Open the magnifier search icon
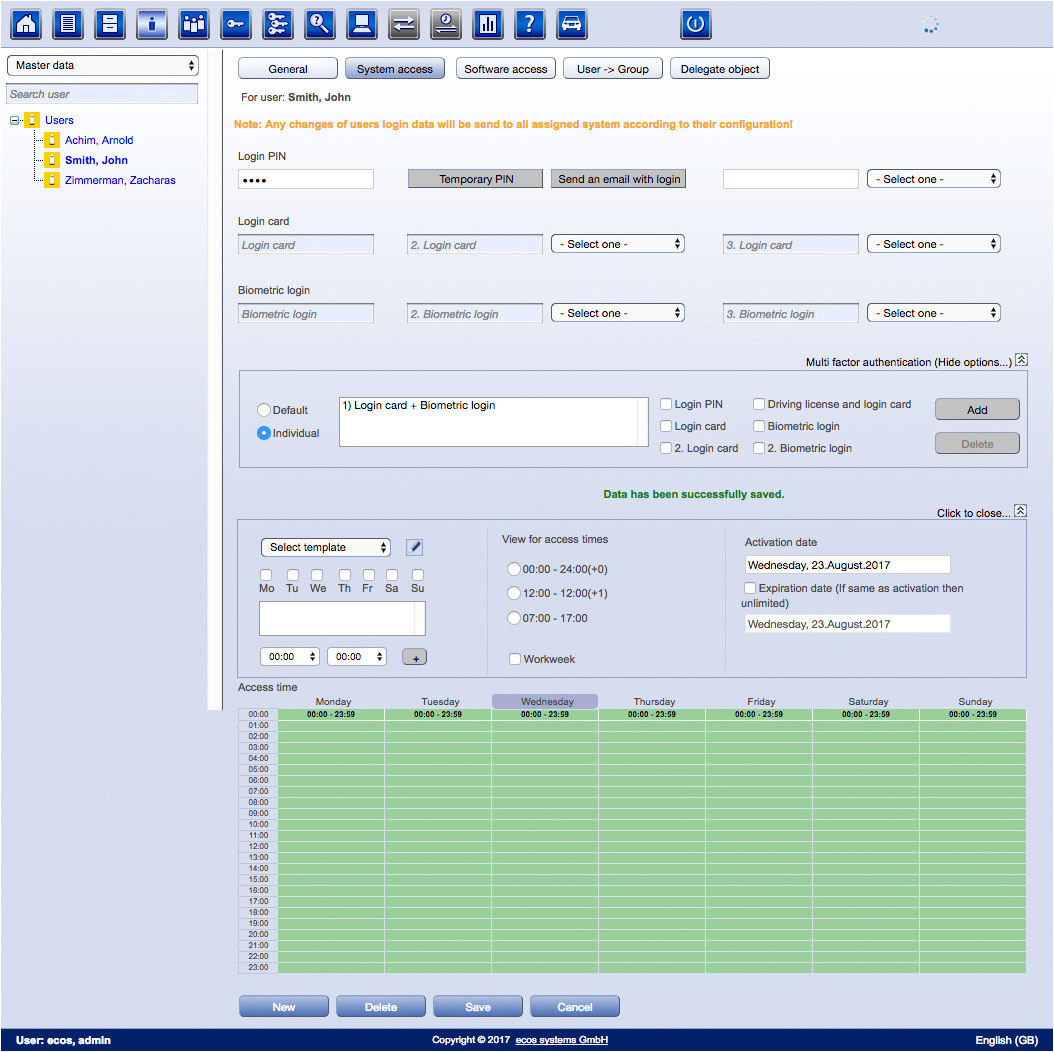The width and height of the screenshot is (1054, 1052). coord(320,24)
